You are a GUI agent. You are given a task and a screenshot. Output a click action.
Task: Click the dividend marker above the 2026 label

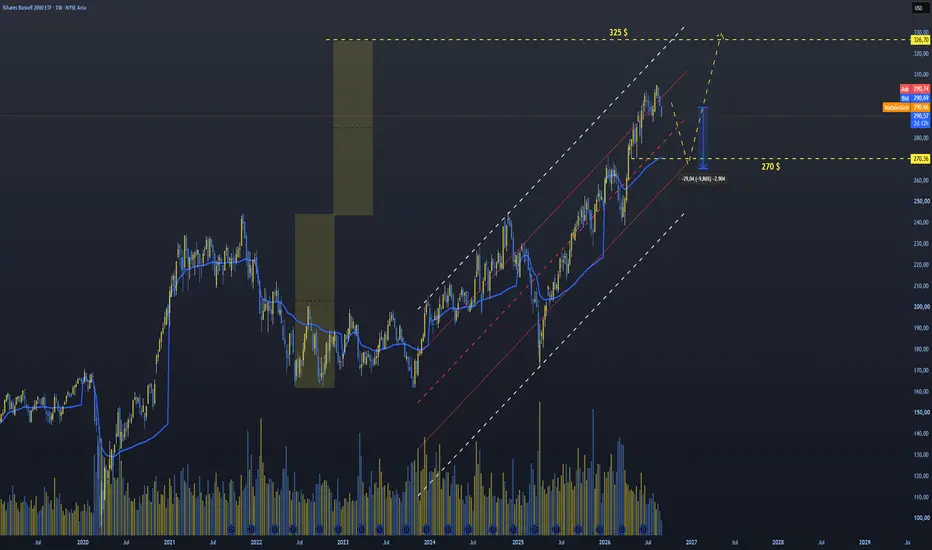600,529
